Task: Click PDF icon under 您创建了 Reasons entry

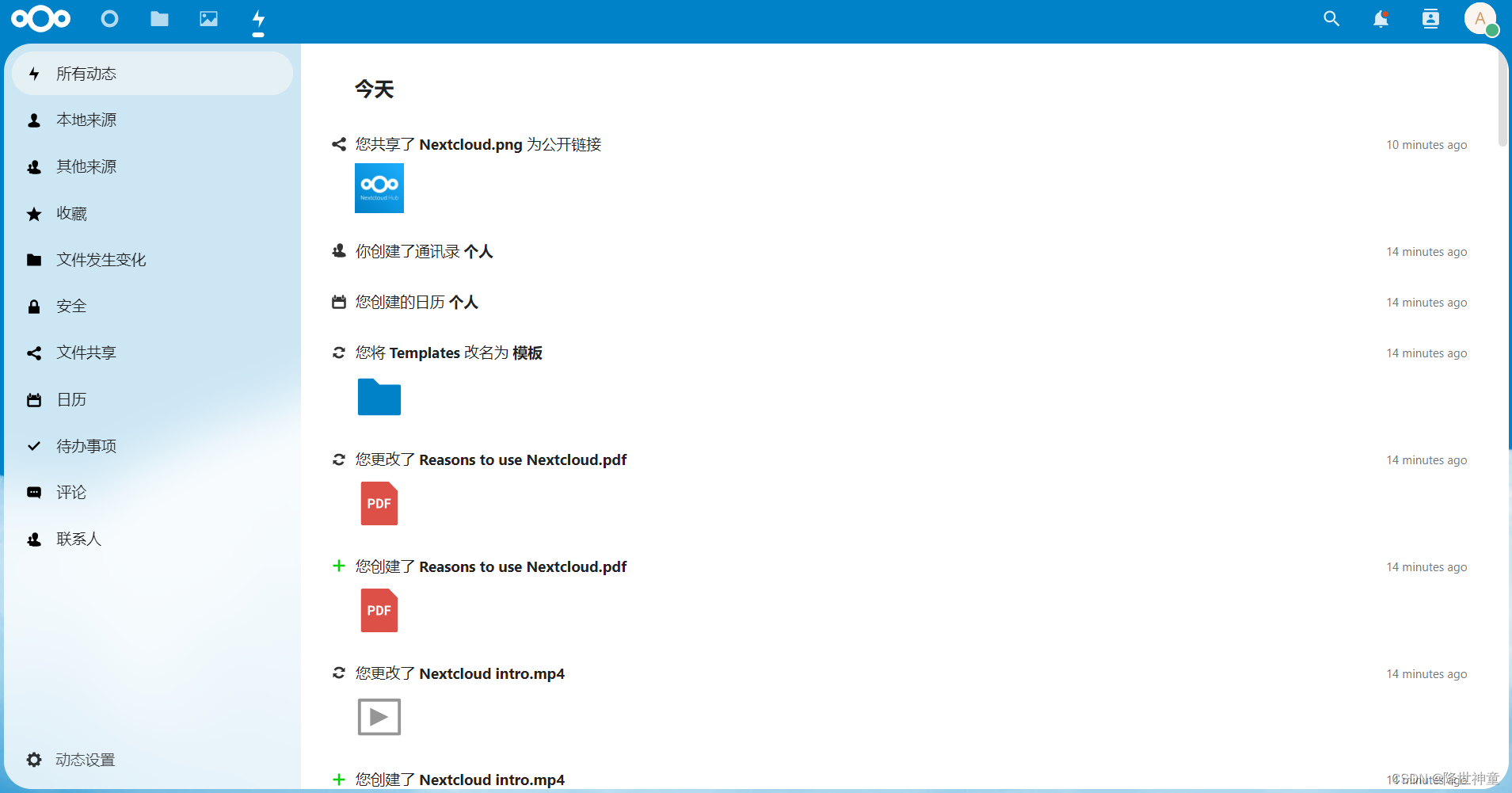Action: pos(379,611)
